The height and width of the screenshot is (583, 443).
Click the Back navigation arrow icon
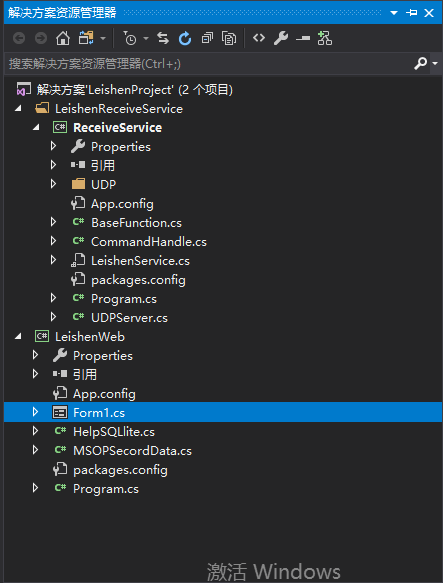coord(19,38)
